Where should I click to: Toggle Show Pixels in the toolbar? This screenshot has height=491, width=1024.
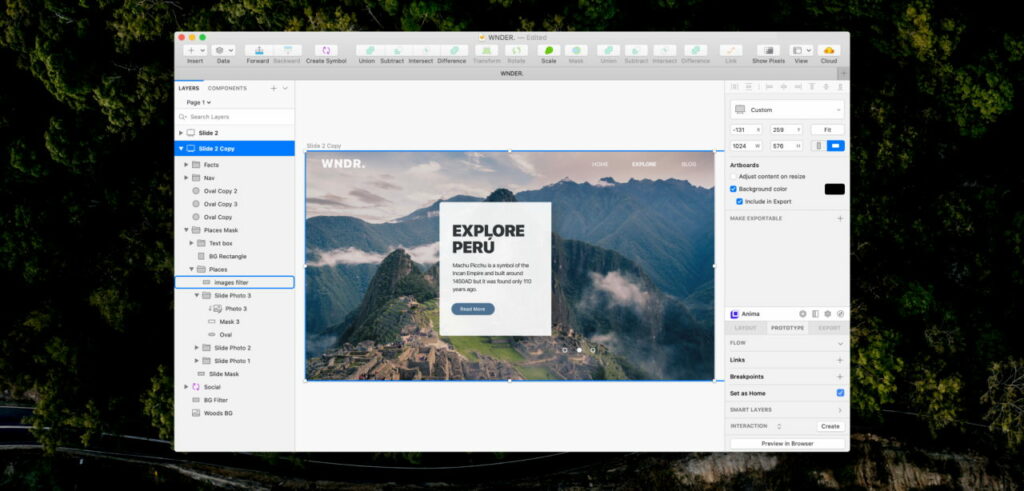[768, 50]
